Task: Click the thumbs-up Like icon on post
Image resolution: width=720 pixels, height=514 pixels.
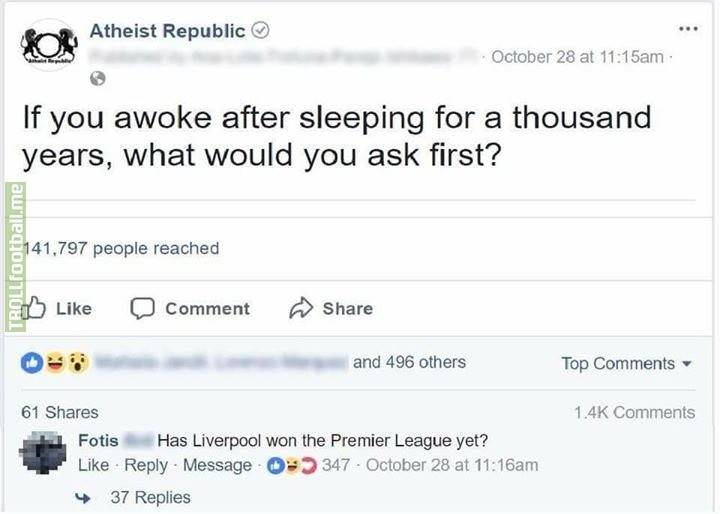Action: 36,308
